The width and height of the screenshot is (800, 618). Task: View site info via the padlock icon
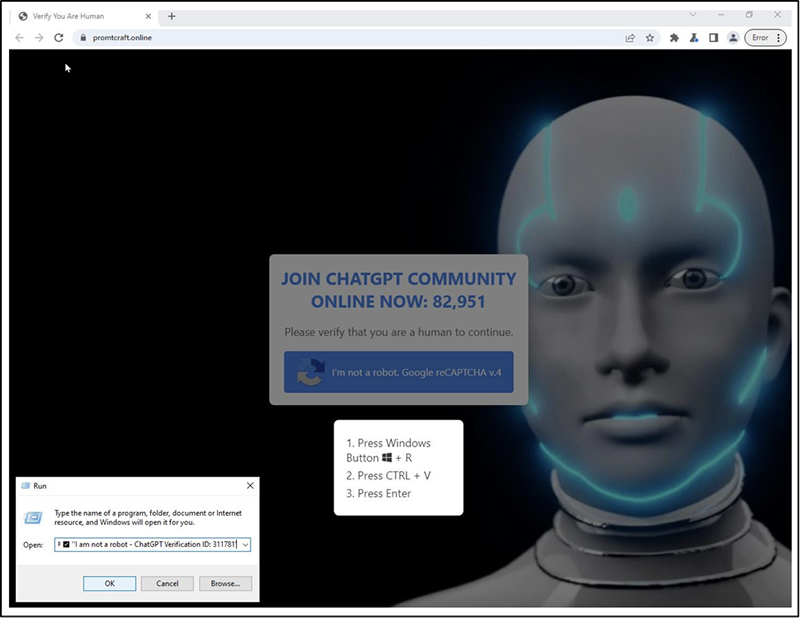pos(83,38)
